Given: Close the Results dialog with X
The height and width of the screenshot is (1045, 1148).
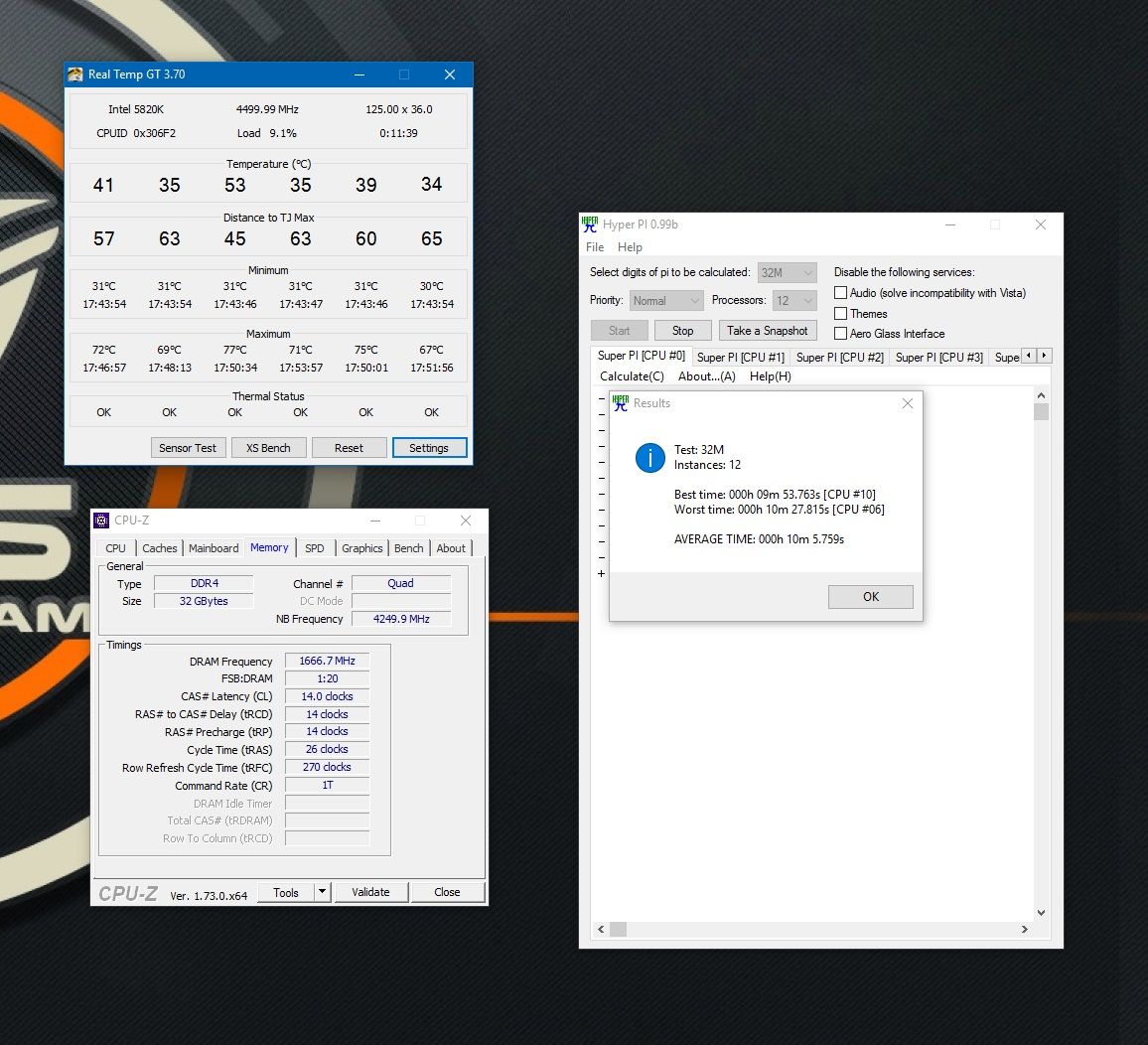Looking at the screenshot, I should pyautogui.click(x=907, y=403).
